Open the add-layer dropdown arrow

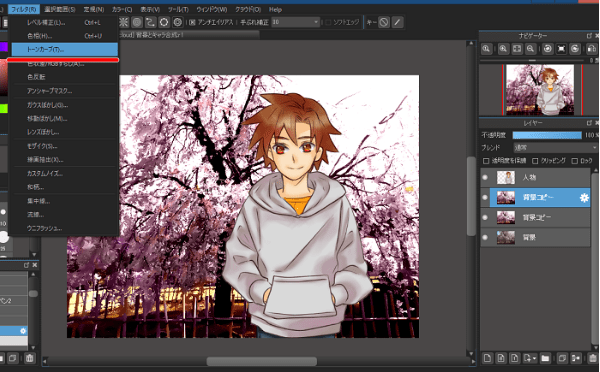click(534, 359)
